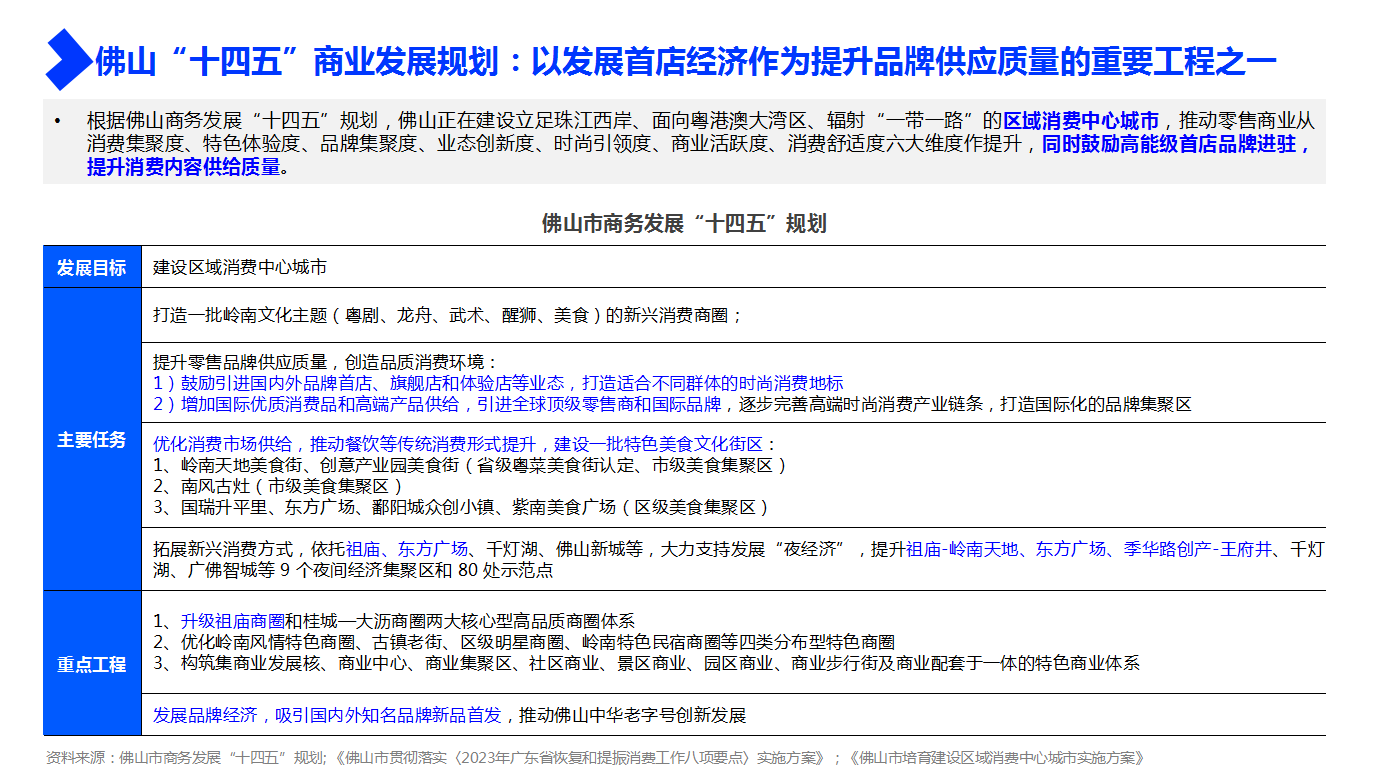Click the summary's first line starting 根据佛山商务发展
The image size is (1375, 768).
(700, 121)
